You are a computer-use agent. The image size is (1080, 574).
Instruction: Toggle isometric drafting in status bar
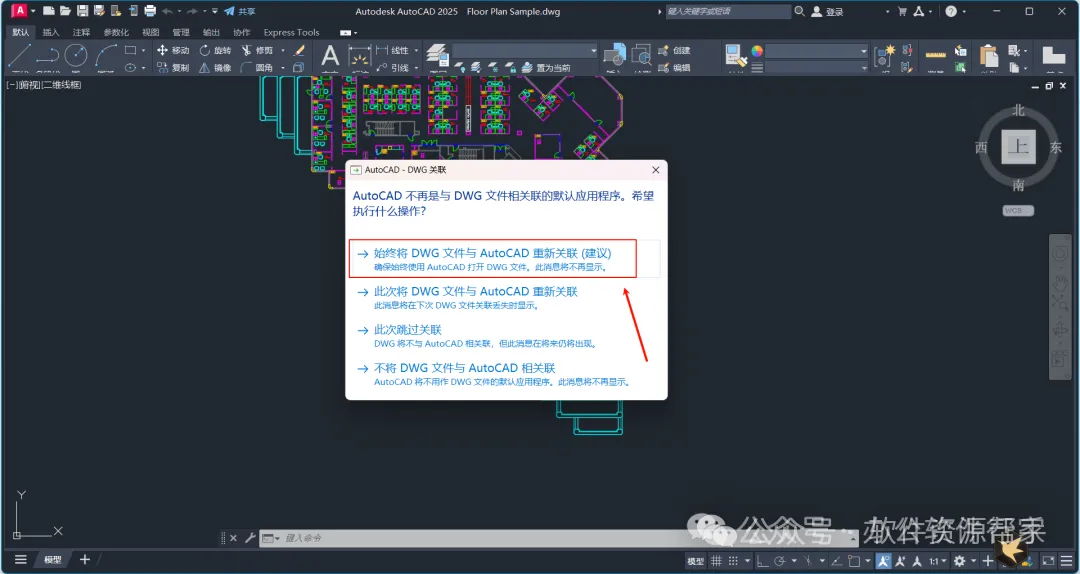tap(809, 561)
